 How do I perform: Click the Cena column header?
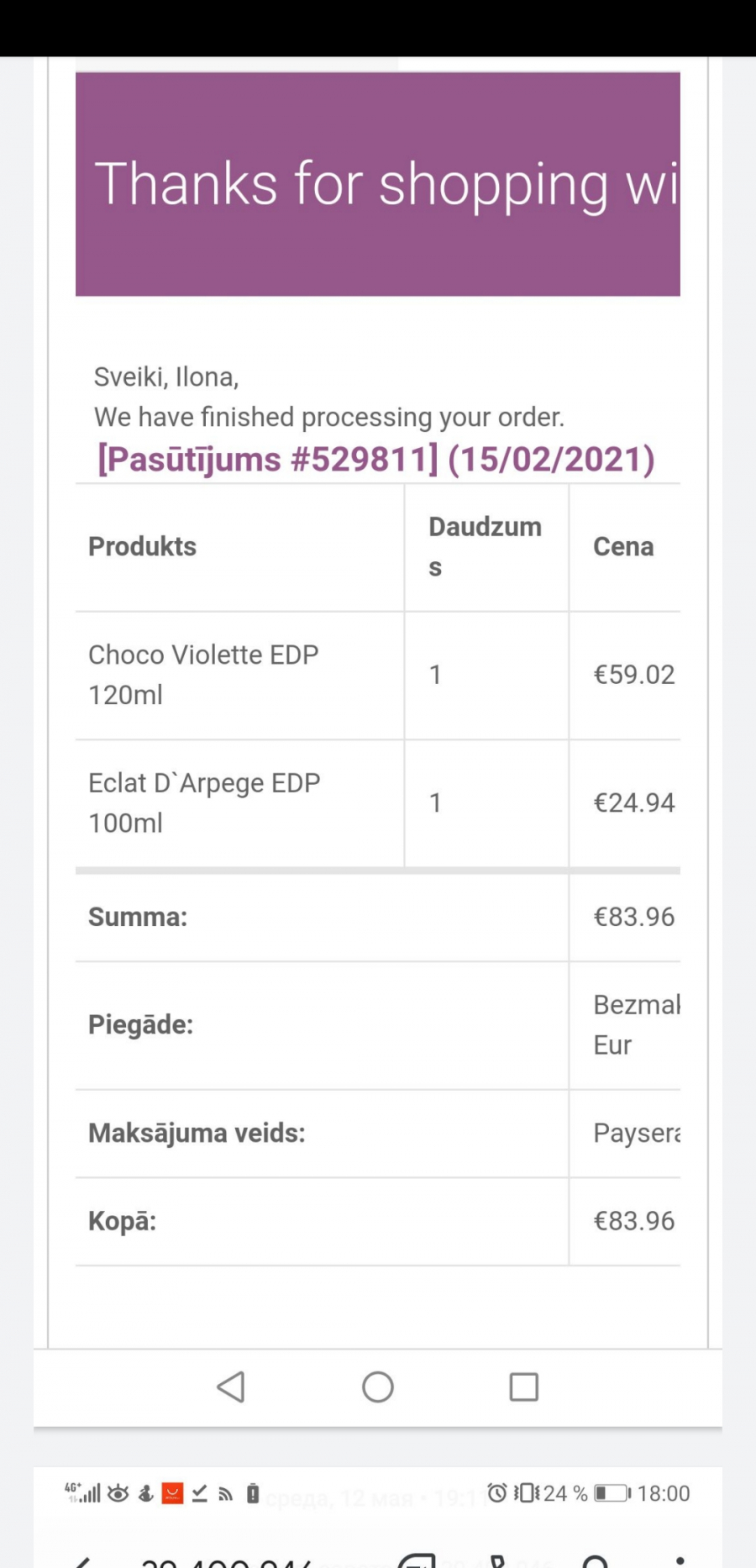[623, 546]
